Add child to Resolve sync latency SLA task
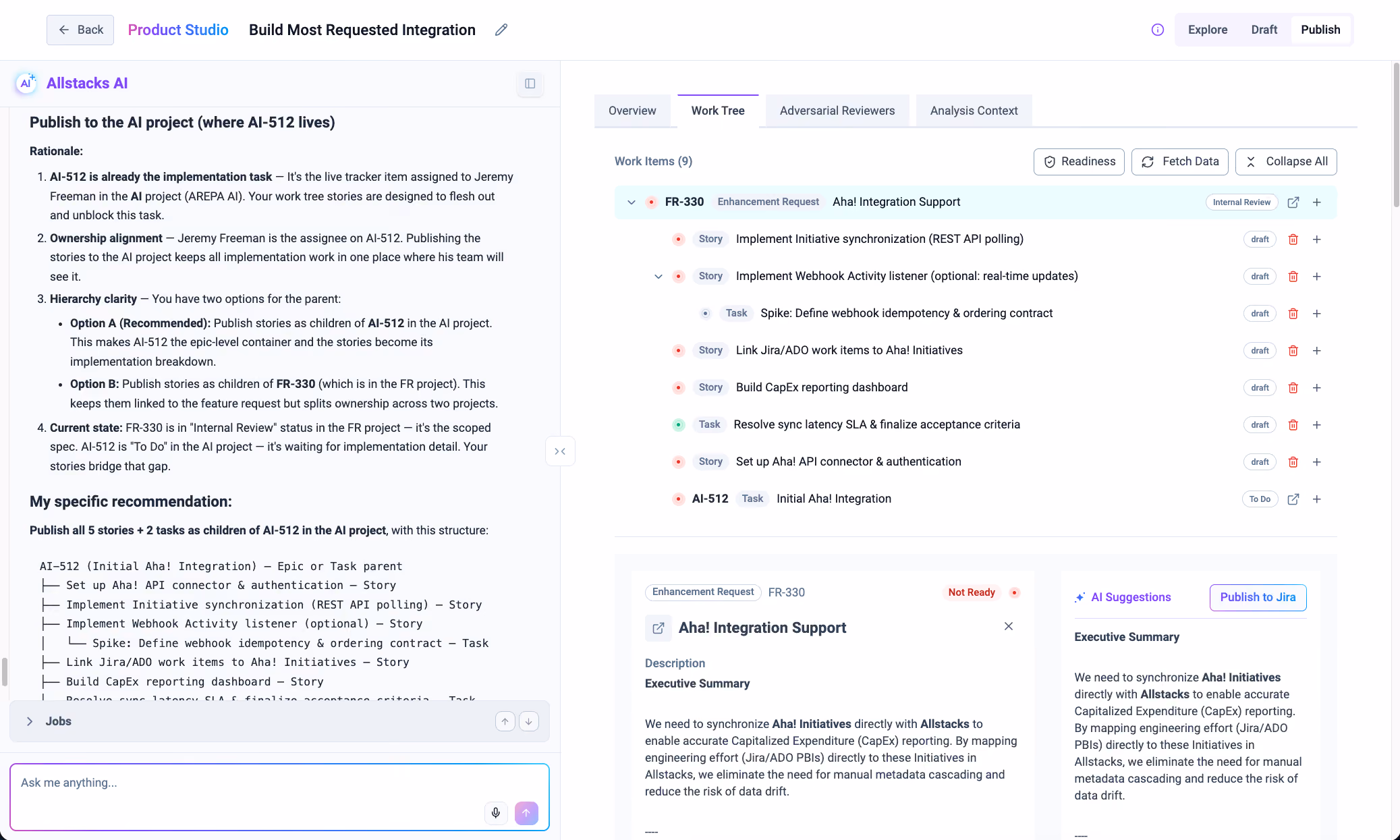The height and width of the screenshot is (840, 1400). (1317, 425)
